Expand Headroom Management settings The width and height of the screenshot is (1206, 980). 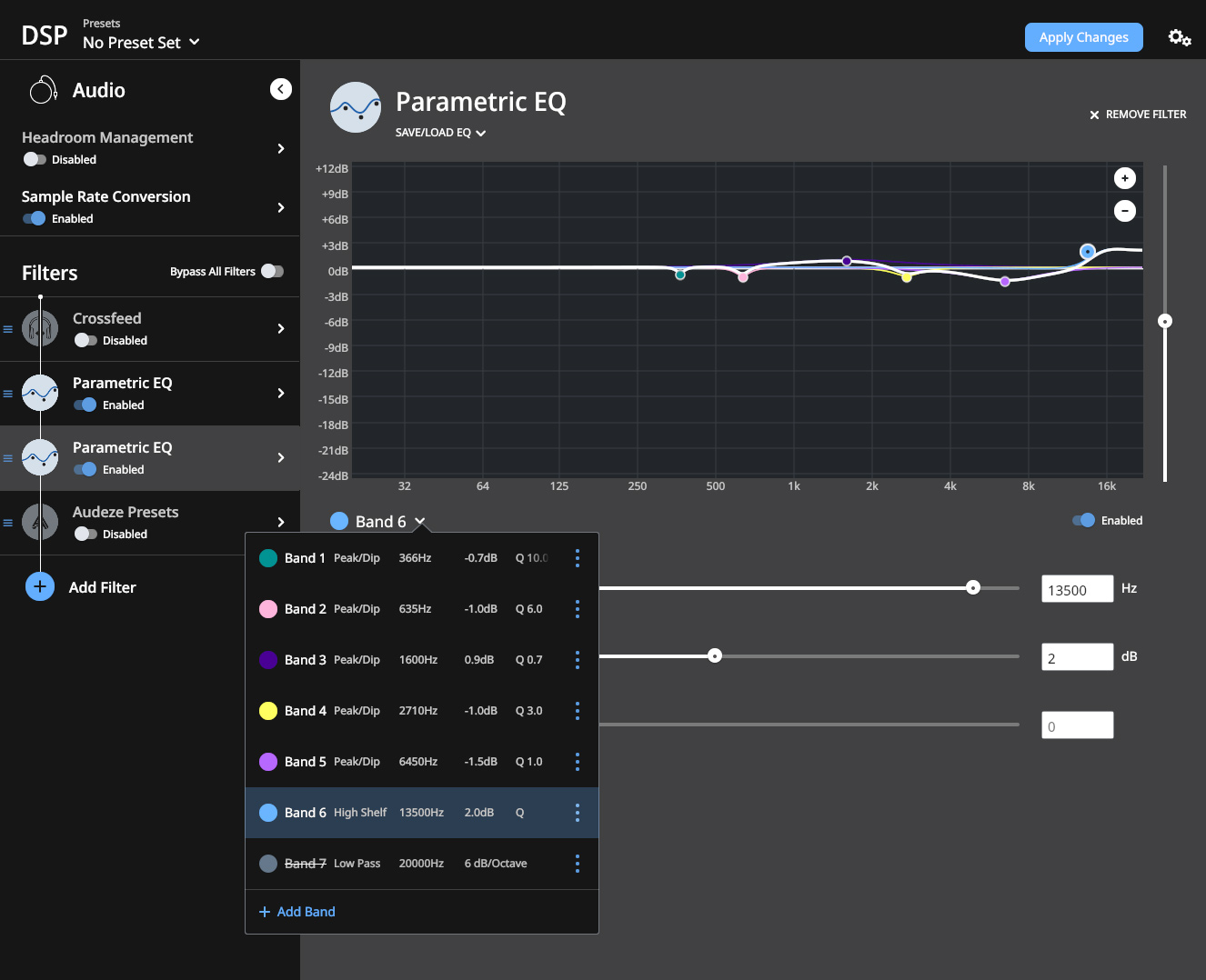click(x=281, y=148)
